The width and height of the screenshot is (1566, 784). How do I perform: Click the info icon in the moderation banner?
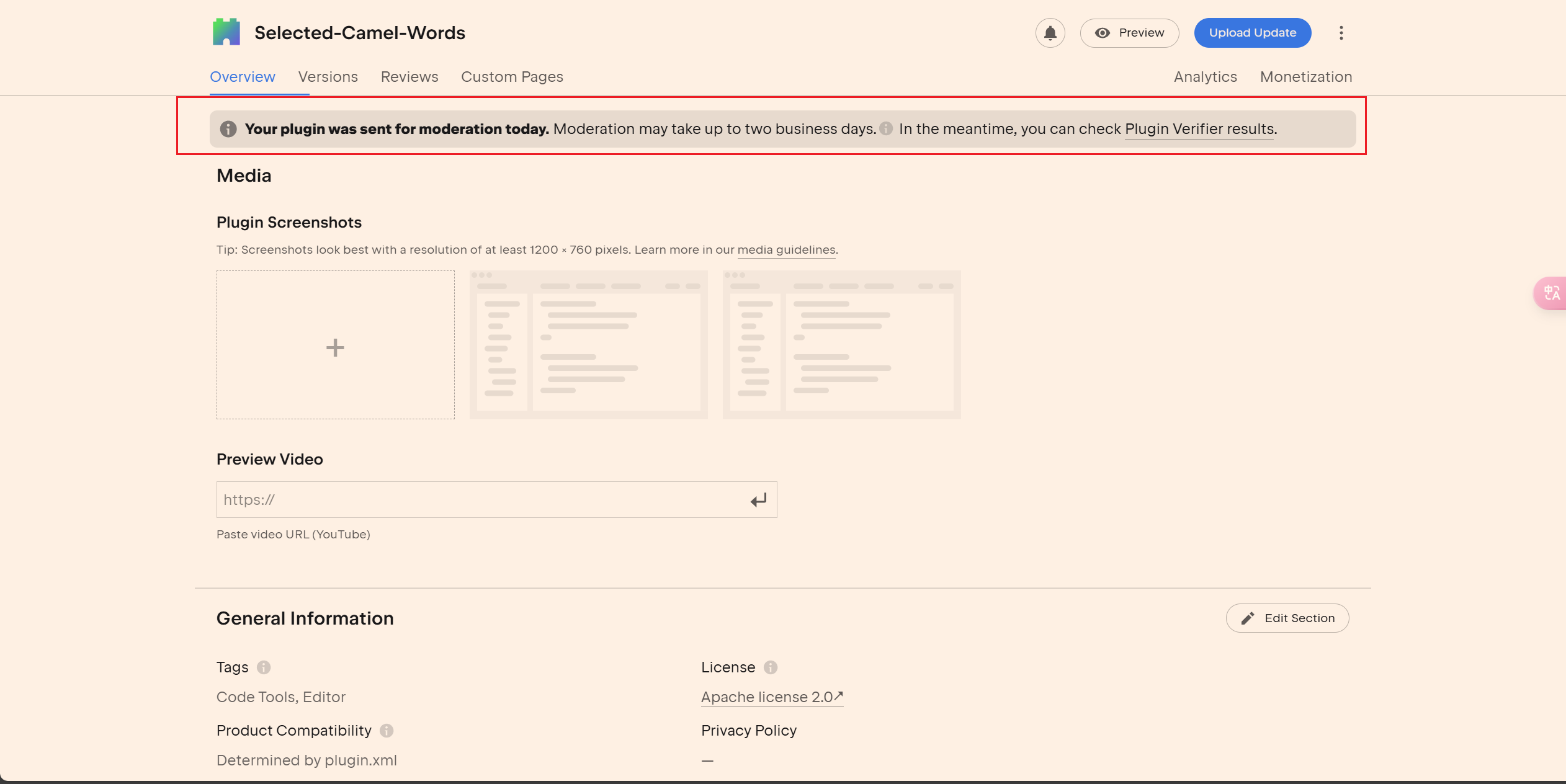[x=228, y=129]
